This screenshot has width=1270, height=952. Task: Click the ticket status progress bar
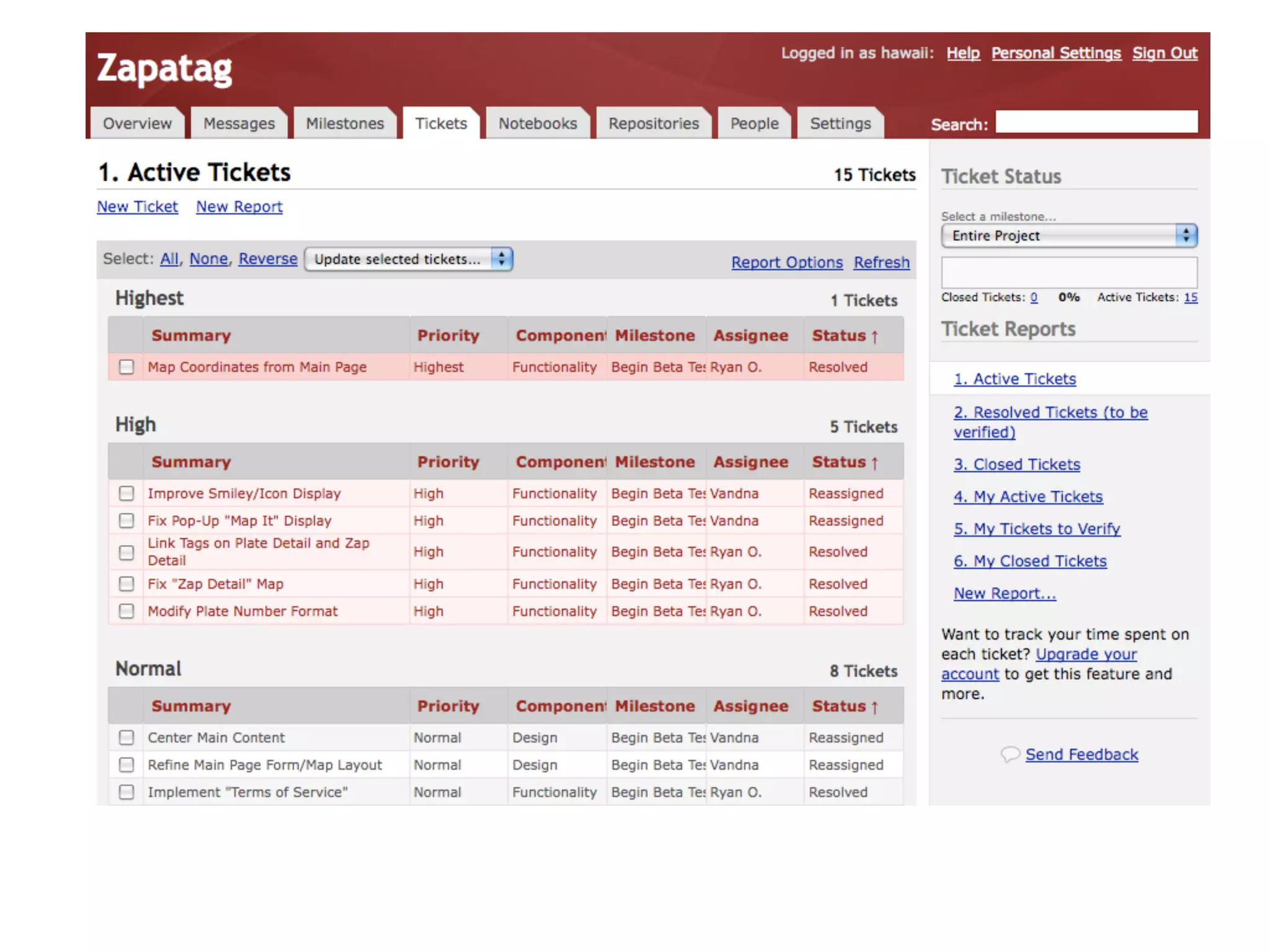point(1068,273)
